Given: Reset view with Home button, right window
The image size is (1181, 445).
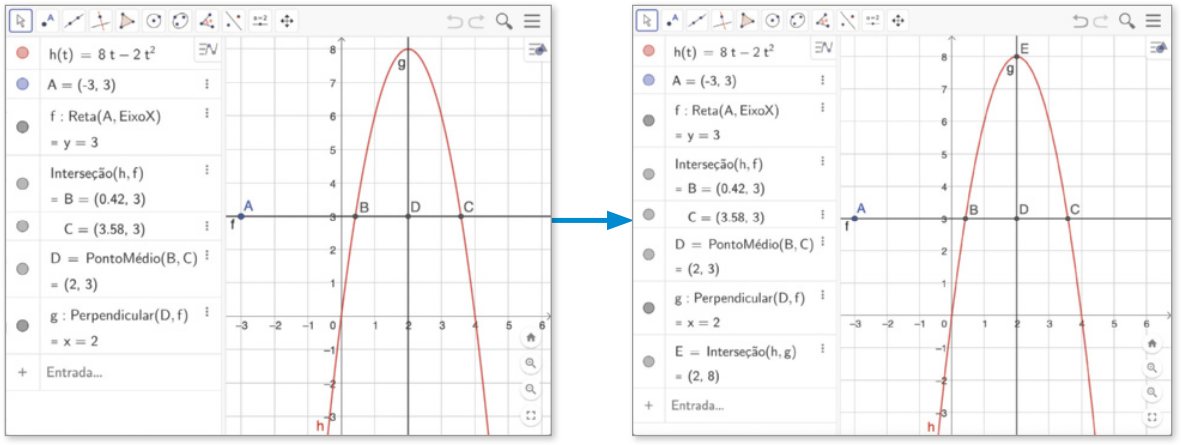Looking at the screenshot, I should pyautogui.click(x=1152, y=343).
